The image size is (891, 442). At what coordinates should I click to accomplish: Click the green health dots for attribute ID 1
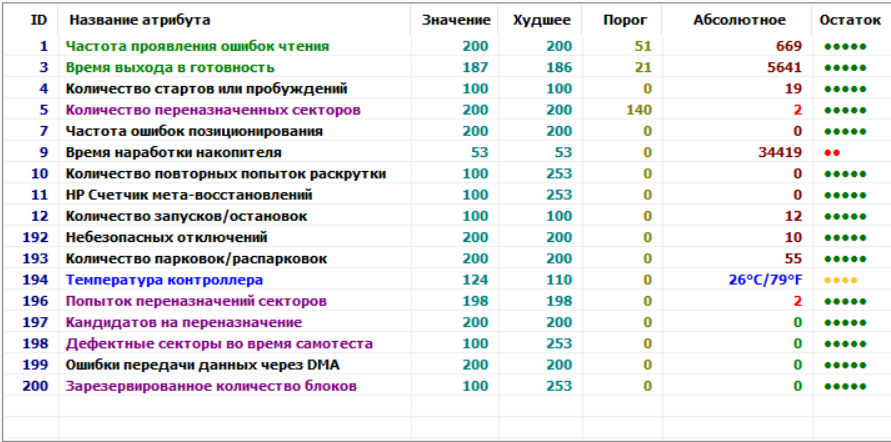click(x=844, y=47)
